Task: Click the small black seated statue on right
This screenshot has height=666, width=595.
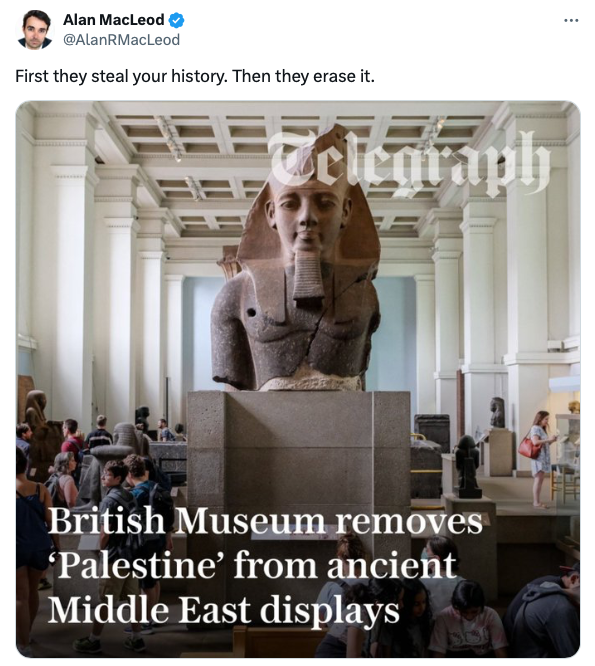Action: 466,466
